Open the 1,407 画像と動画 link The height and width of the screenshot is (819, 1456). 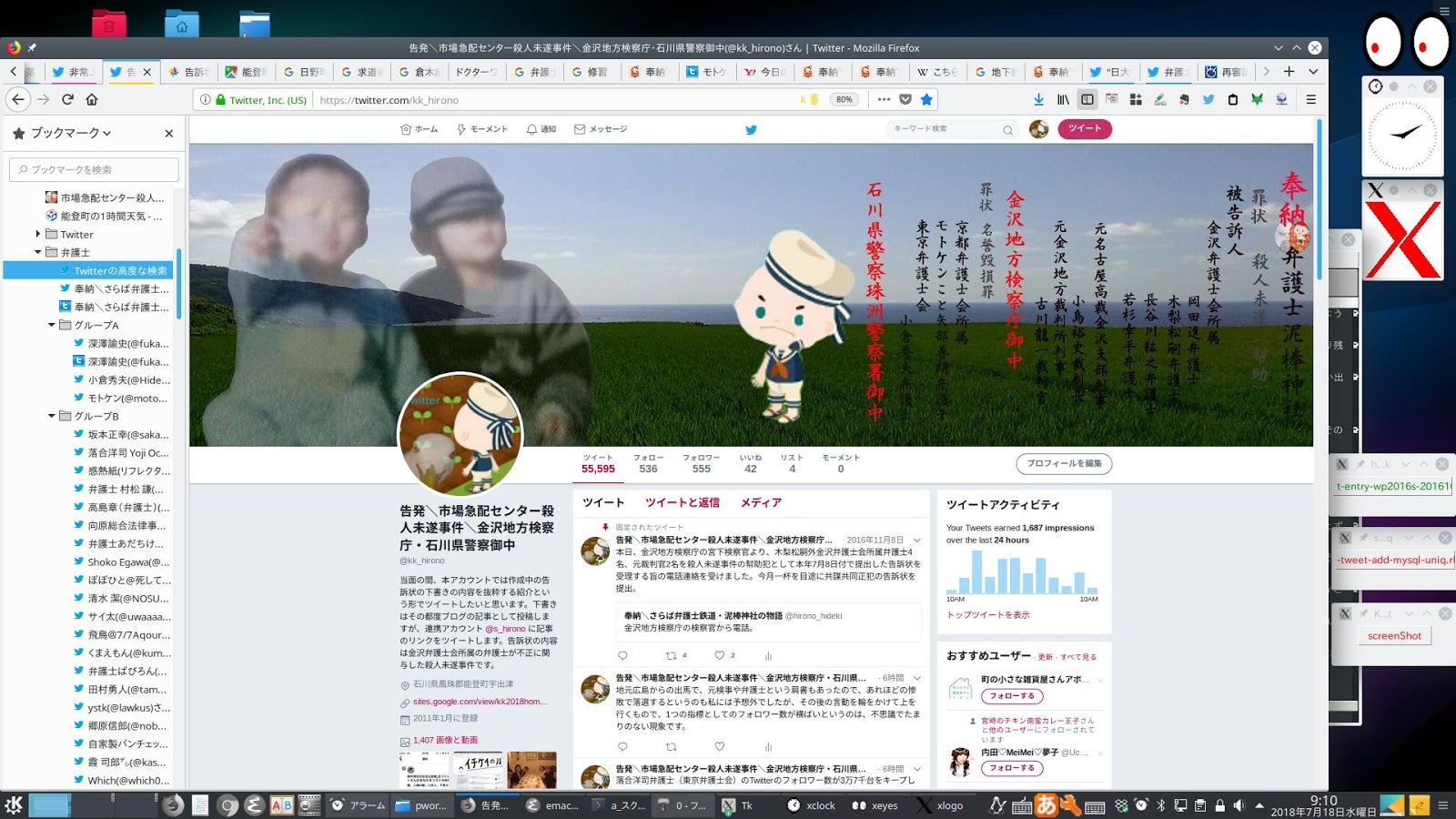[445, 741]
